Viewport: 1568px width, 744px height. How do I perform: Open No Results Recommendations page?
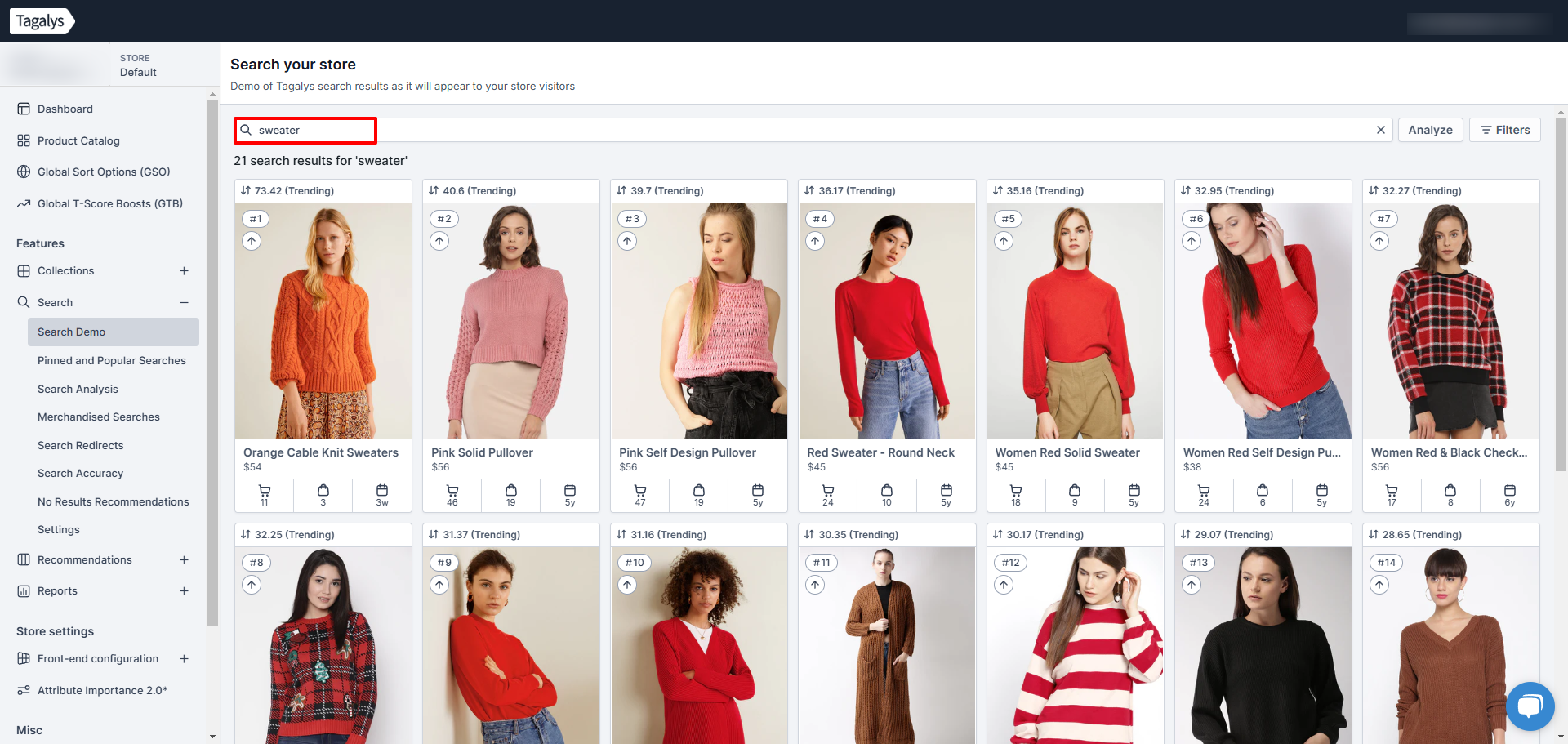click(x=114, y=501)
